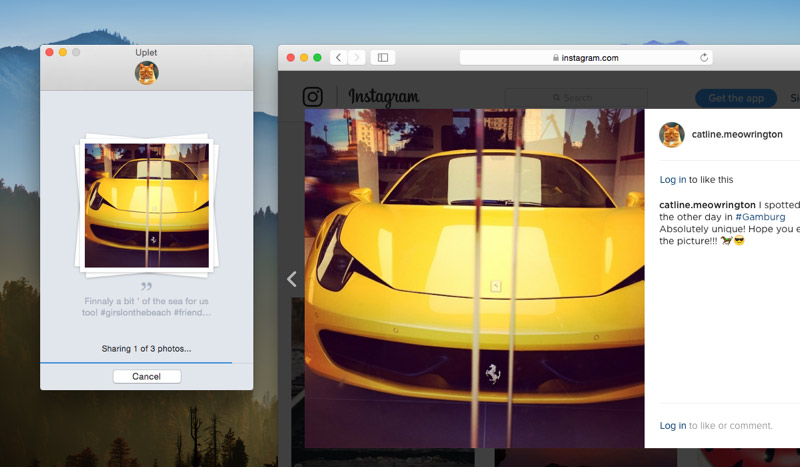This screenshot has width=800, height=467.
Task: Click the Instagram camera logo icon
Action: tap(313, 97)
